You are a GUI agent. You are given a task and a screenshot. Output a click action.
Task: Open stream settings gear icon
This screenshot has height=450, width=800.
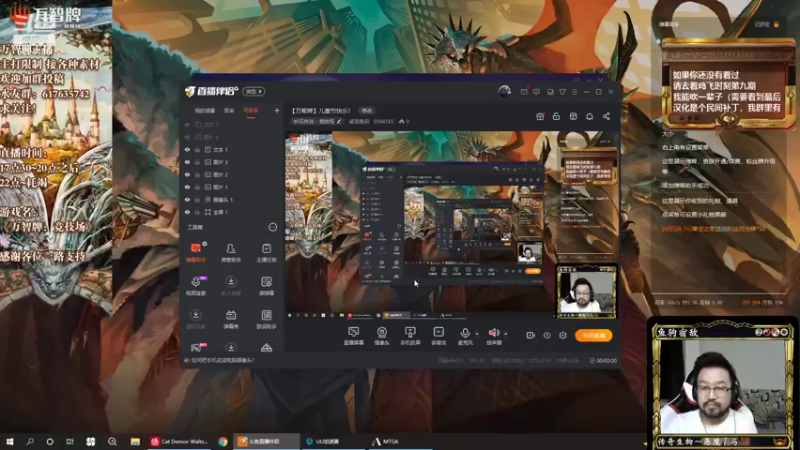point(563,335)
